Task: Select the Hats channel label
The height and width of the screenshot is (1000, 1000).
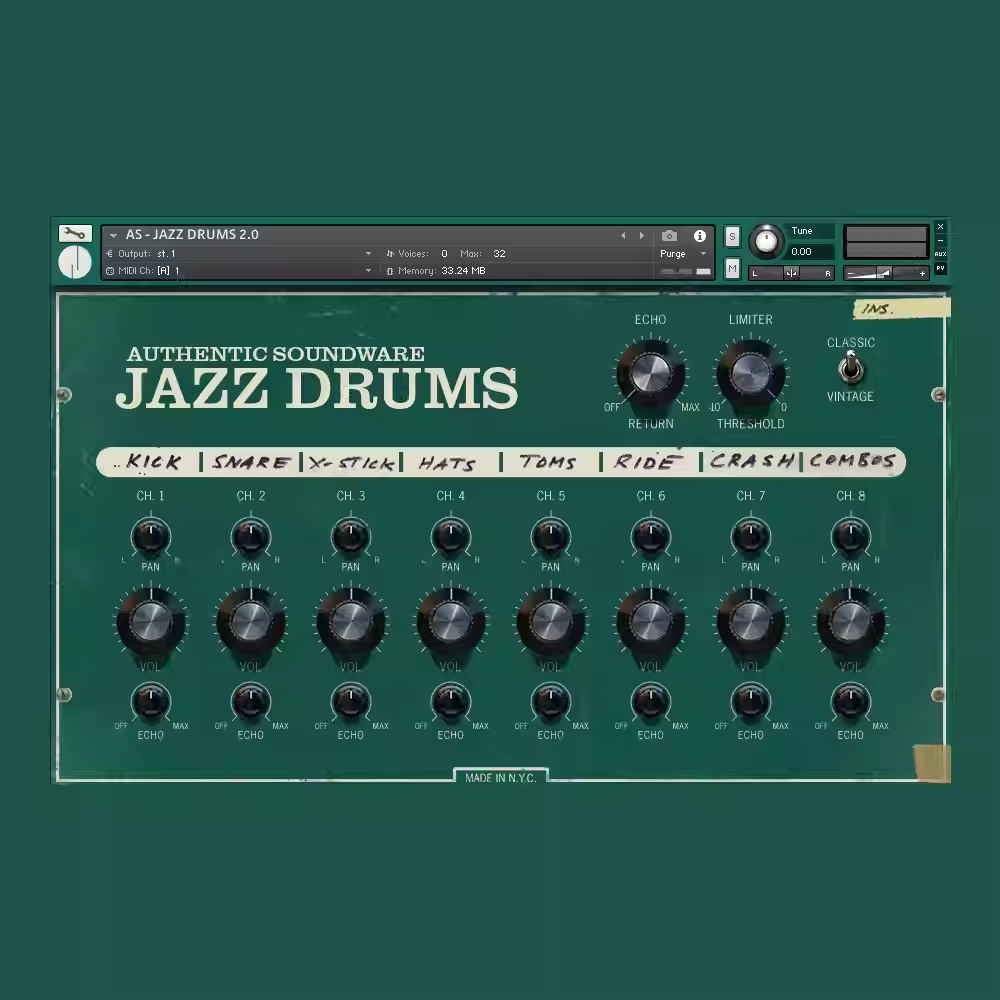Action: click(x=447, y=463)
